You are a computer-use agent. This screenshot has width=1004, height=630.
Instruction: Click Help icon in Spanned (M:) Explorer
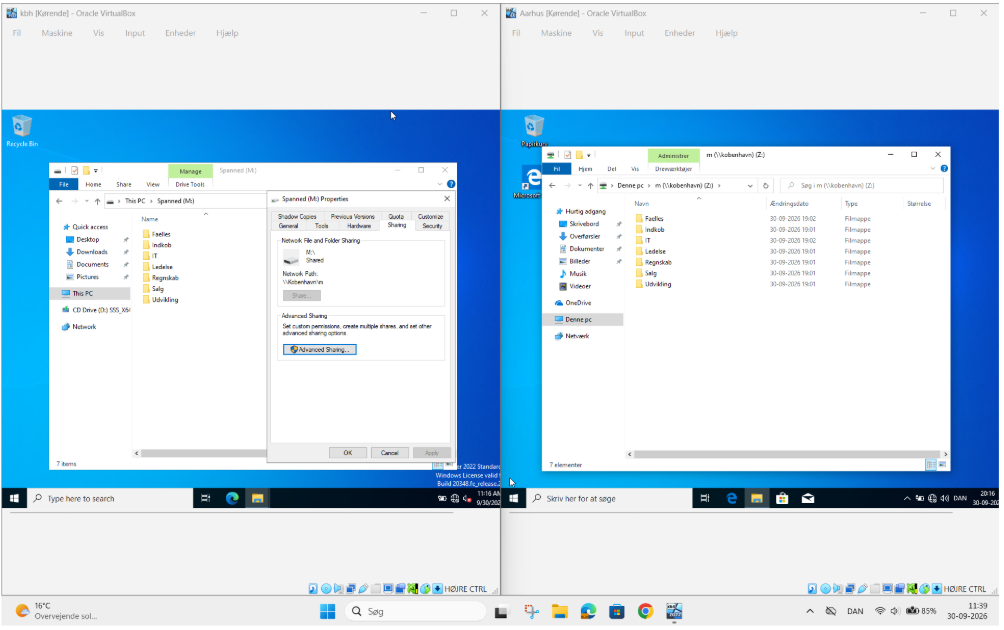click(451, 184)
